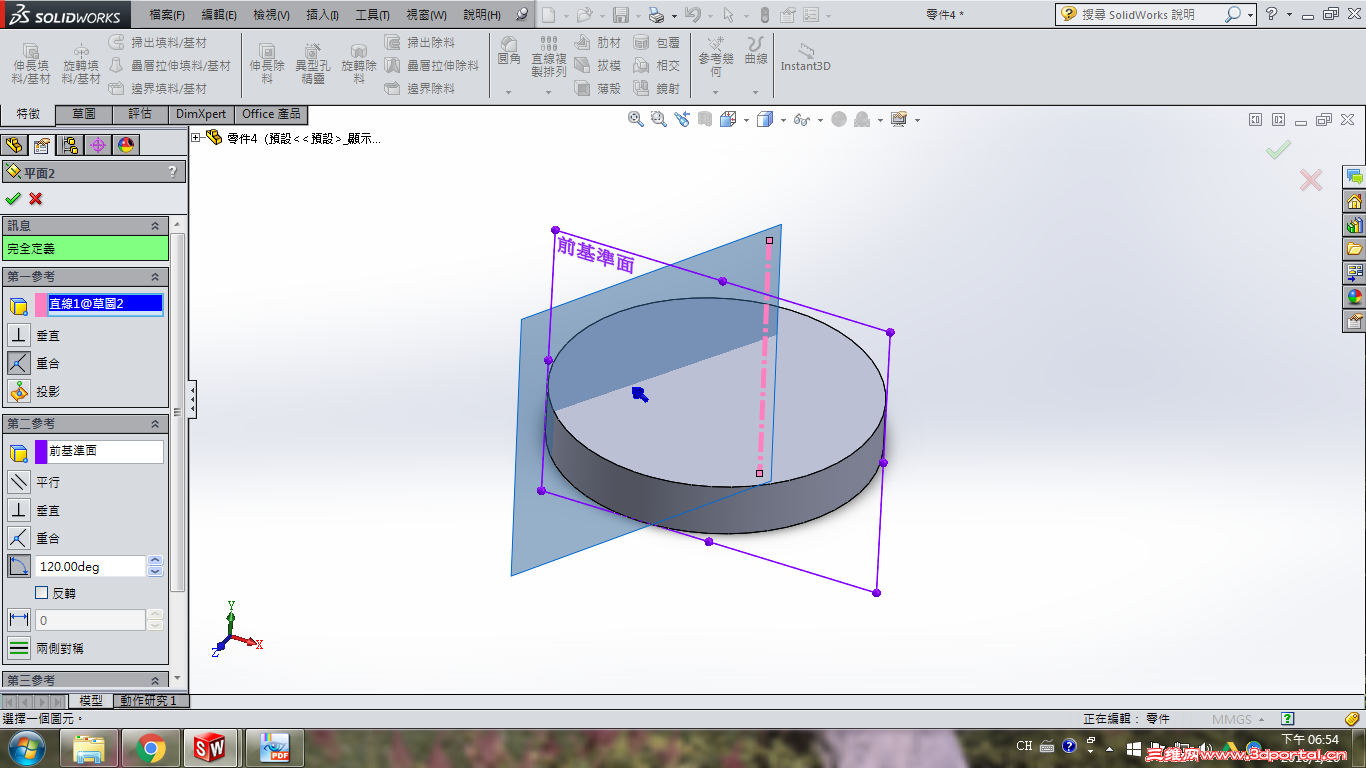1366x768 pixels.
Task: Open the 插入(I) insert menu
Action: click(x=322, y=15)
